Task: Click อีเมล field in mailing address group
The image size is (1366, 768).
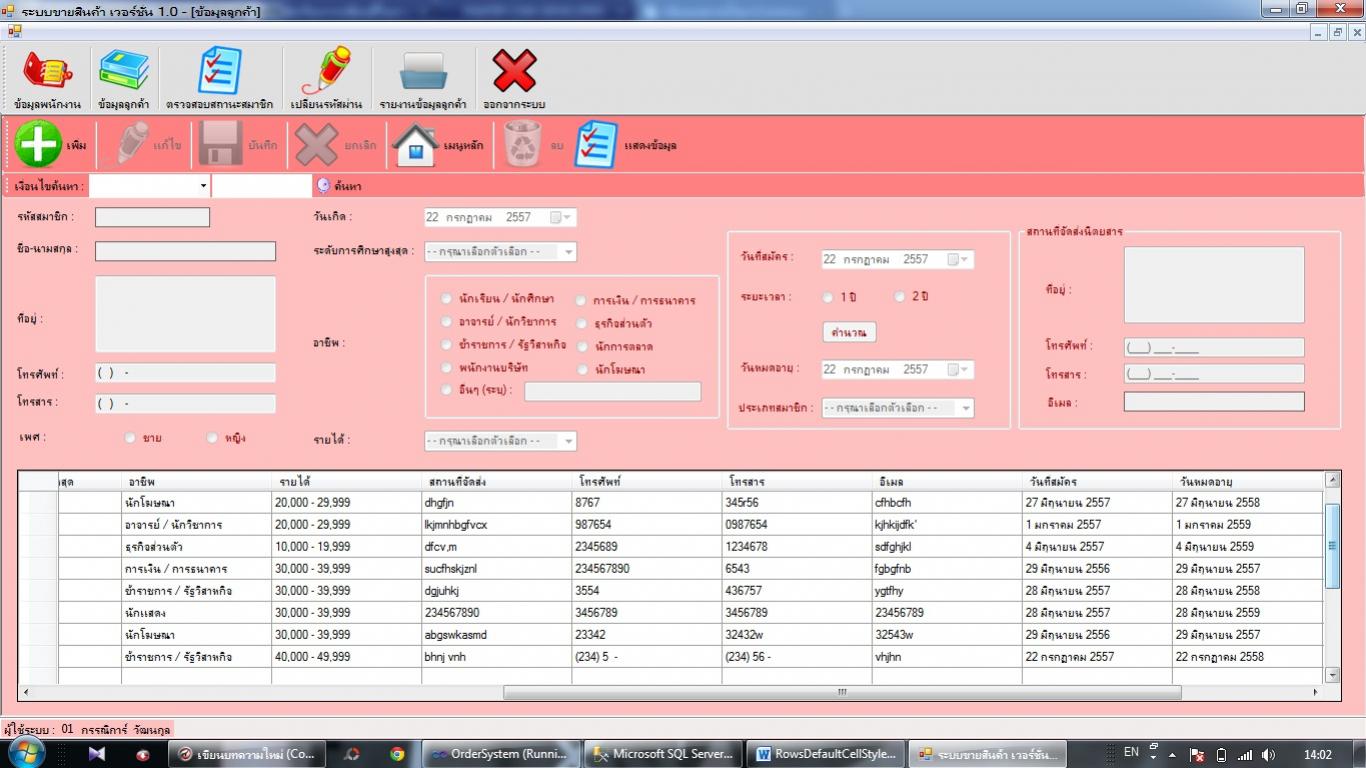Action: pos(1214,402)
